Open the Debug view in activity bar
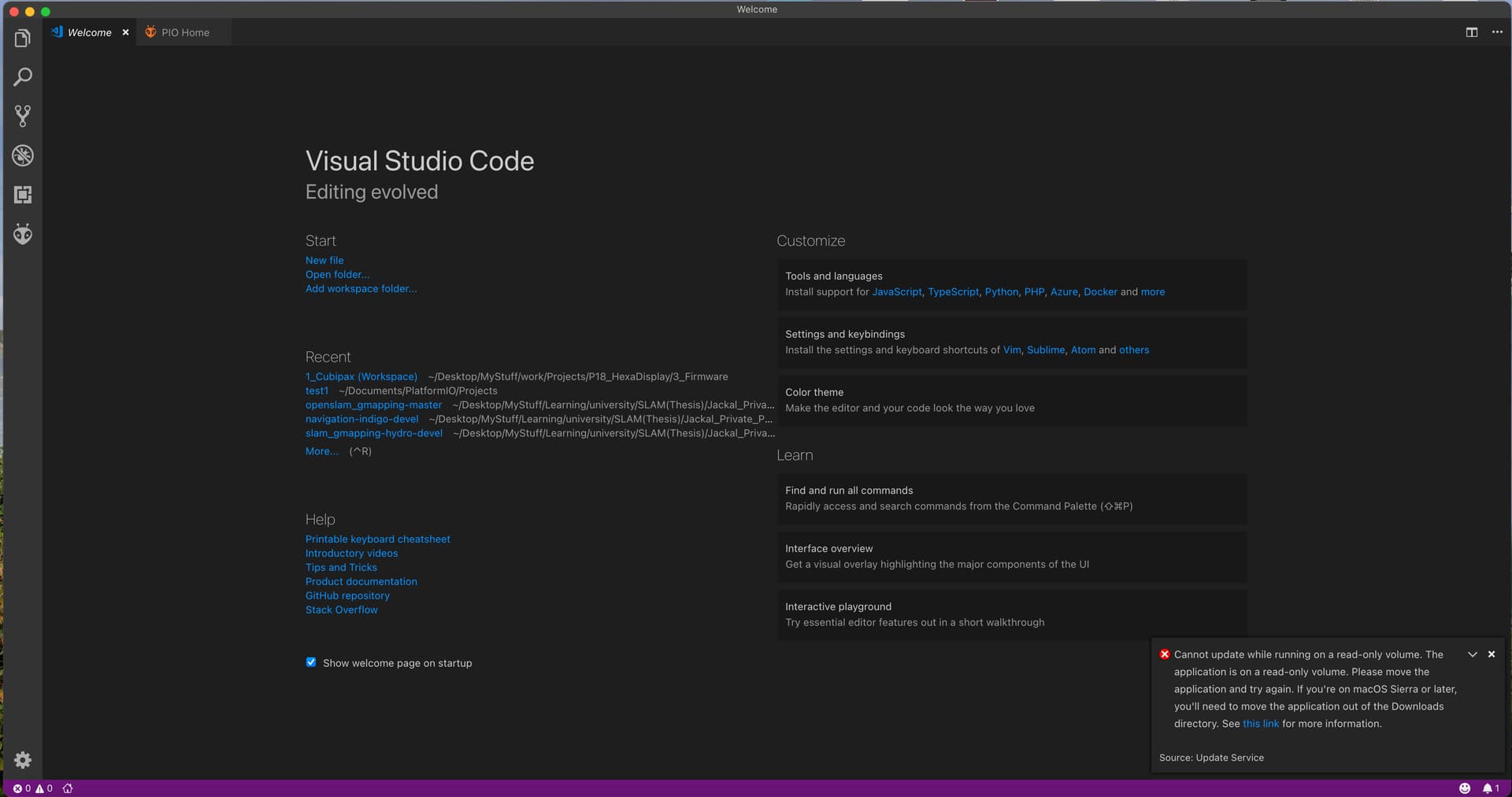 pyautogui.click(x=22, y=155)
